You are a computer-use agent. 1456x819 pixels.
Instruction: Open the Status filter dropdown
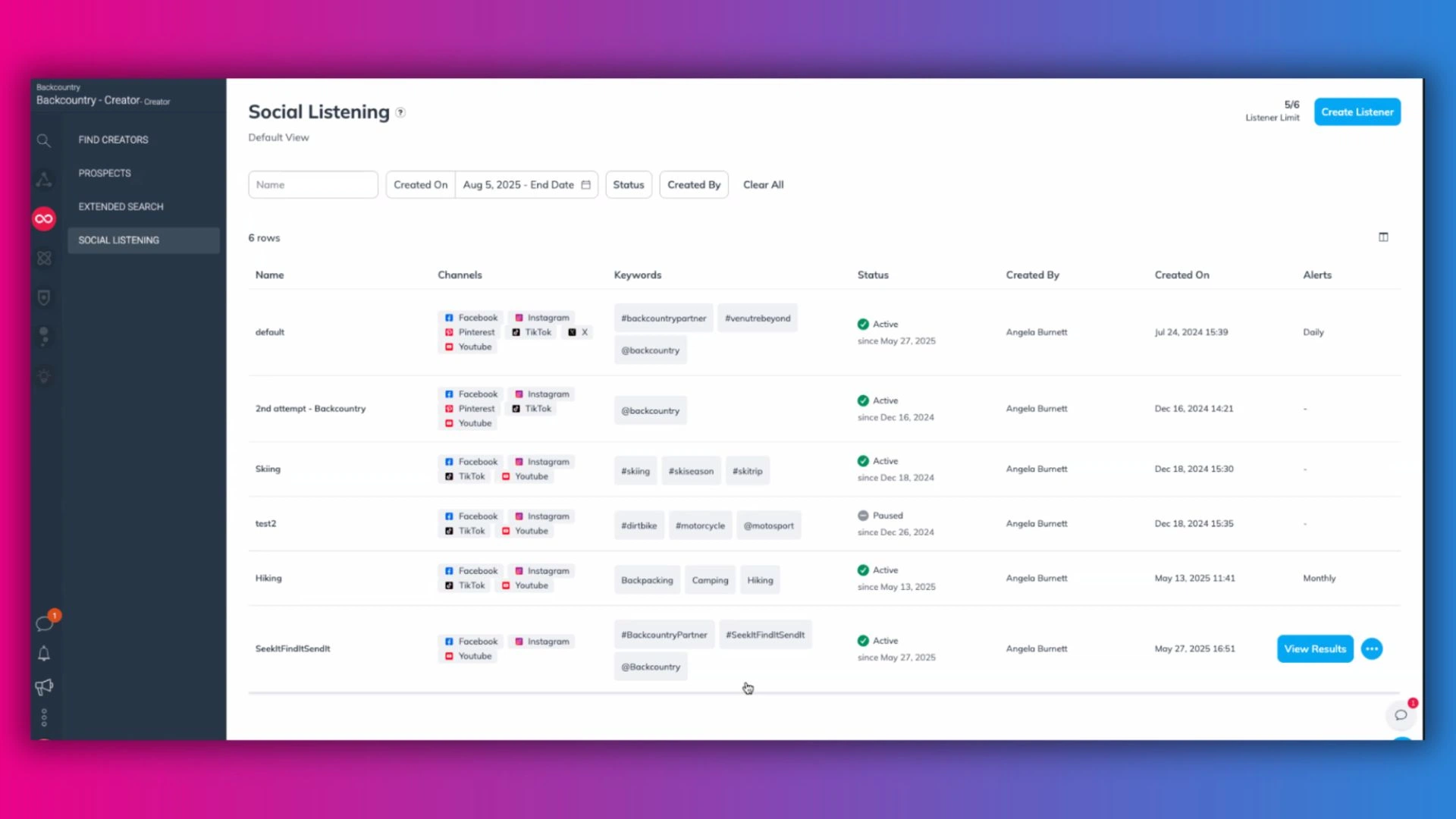pyautogui.click(x=628, y=184)
